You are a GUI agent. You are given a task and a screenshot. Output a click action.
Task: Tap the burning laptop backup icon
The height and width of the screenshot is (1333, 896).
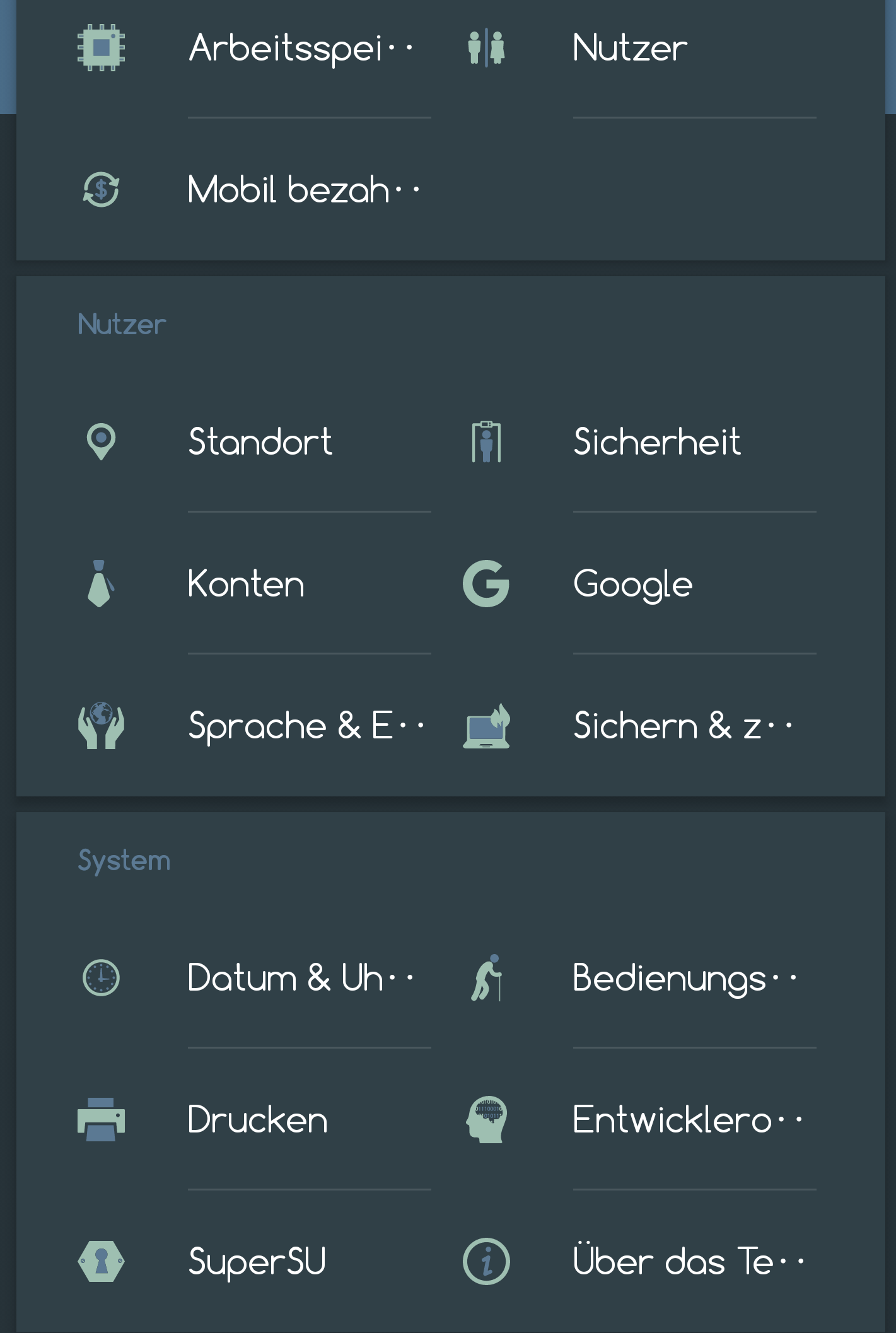[486, 726]
